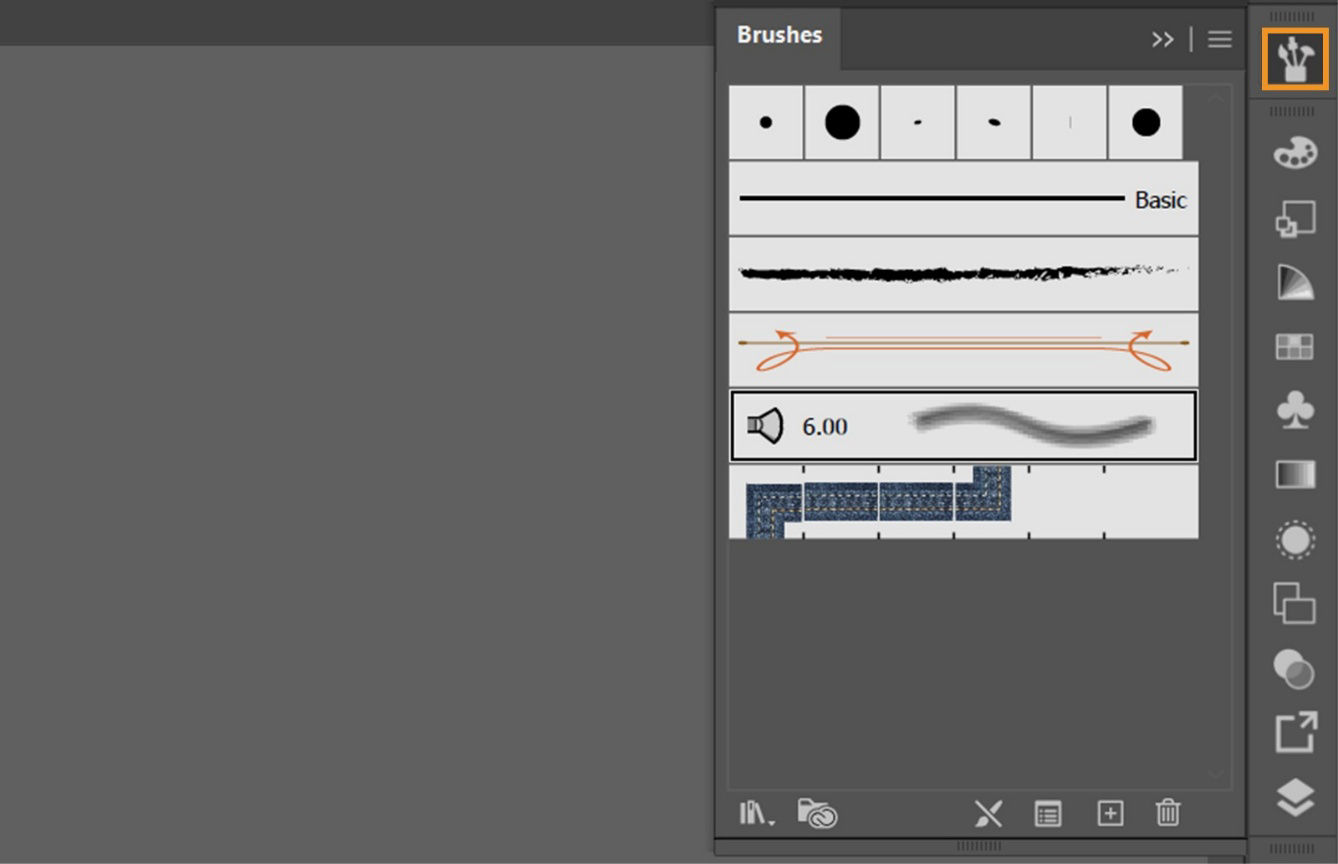This screenshot has width=1338, height=864.
Task: Open the Swatches panel
Action: pos(1294,345)
